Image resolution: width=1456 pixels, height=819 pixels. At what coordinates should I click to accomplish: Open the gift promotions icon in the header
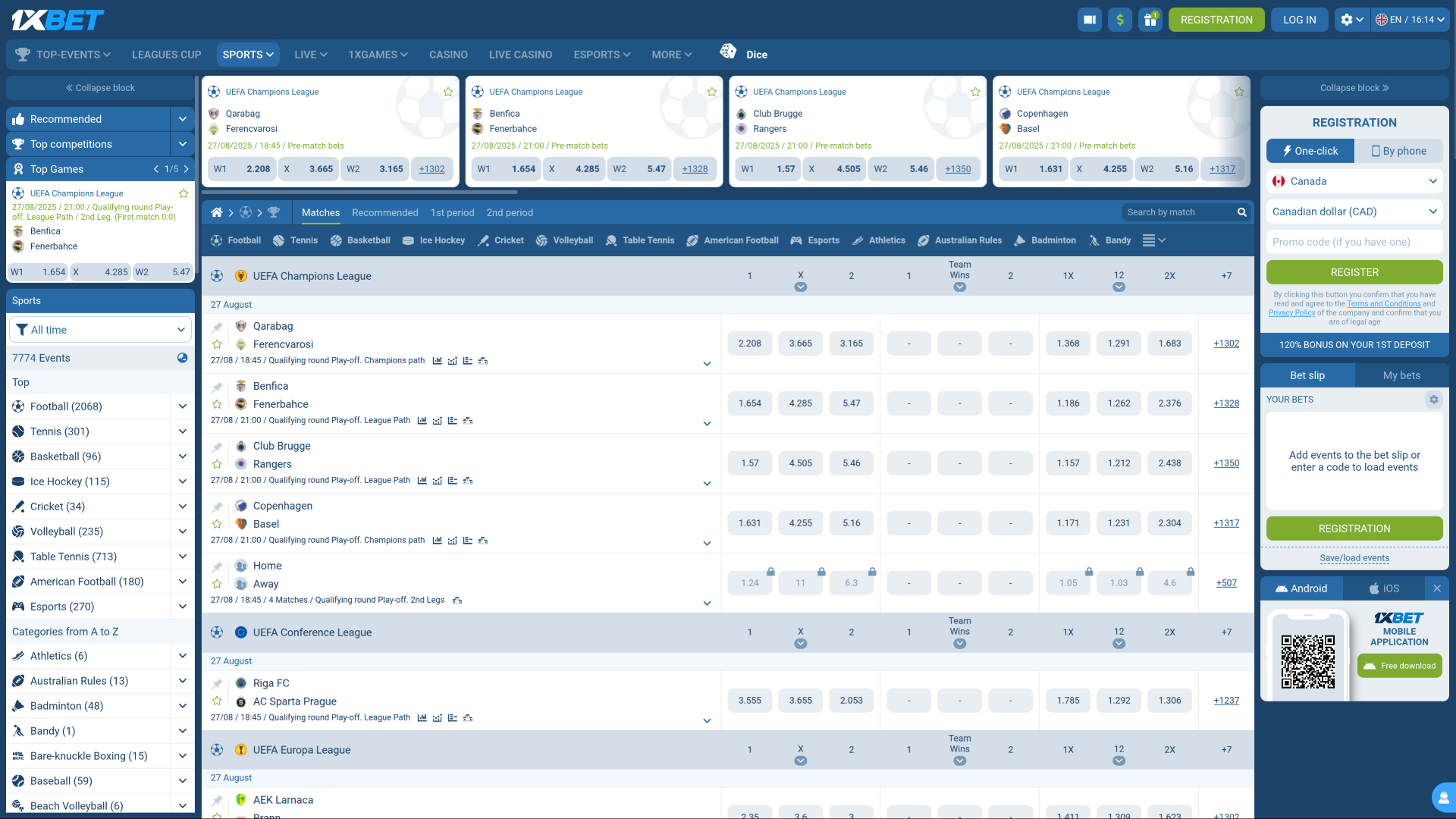click(x=1150, y=19)
